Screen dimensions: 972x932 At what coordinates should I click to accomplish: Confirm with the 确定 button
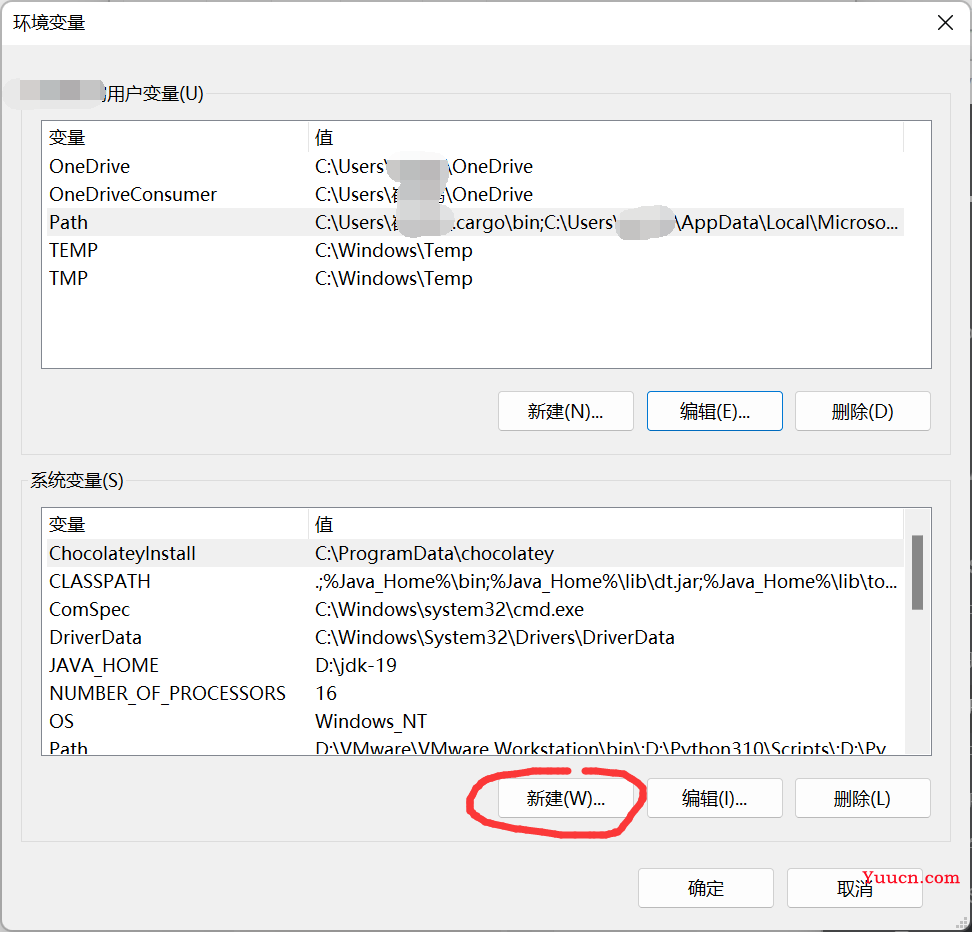point(705,888)
